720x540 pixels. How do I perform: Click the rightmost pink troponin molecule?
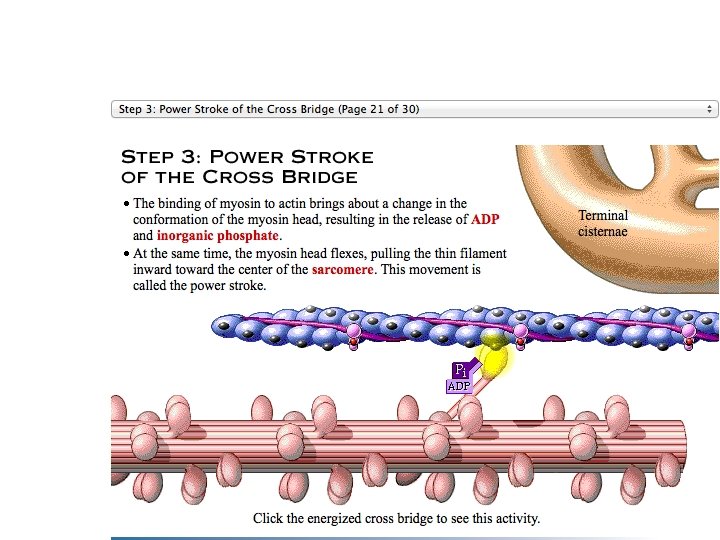tap(688, 337)
